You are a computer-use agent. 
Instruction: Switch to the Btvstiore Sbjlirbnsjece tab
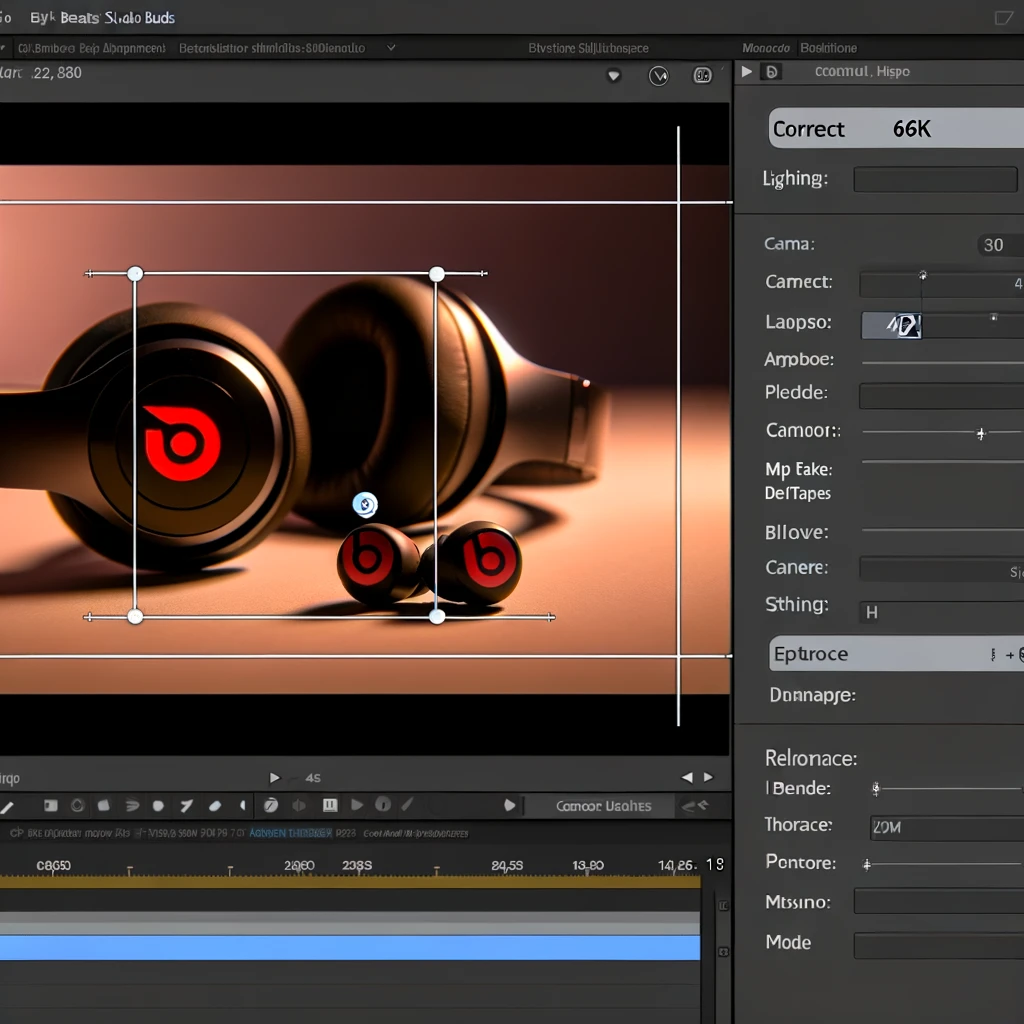pos(588,48)
